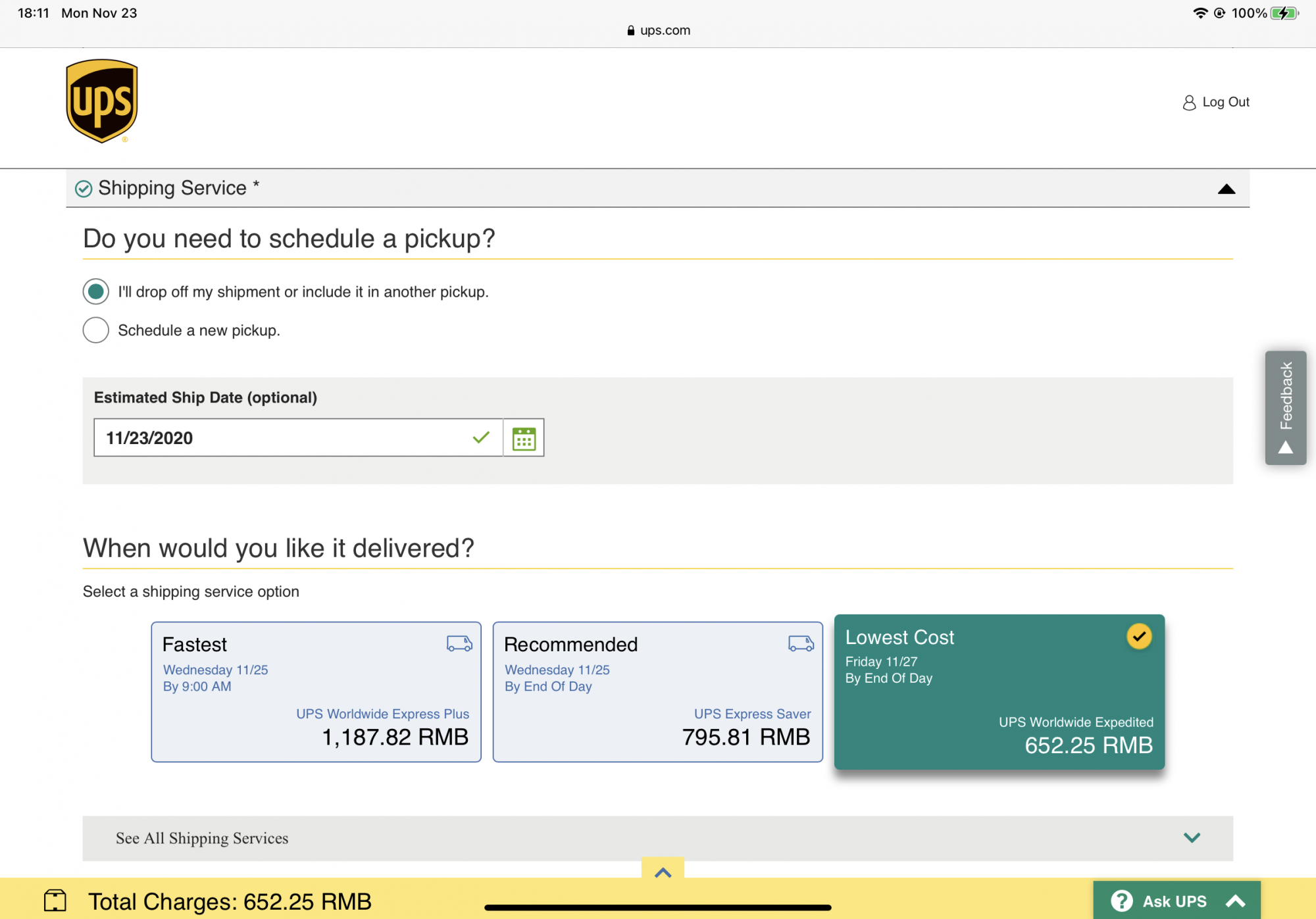Choose the Recommended UPS Express Saver card
Viewport: 1316px width, 919px height.
[x=657, y=692]
